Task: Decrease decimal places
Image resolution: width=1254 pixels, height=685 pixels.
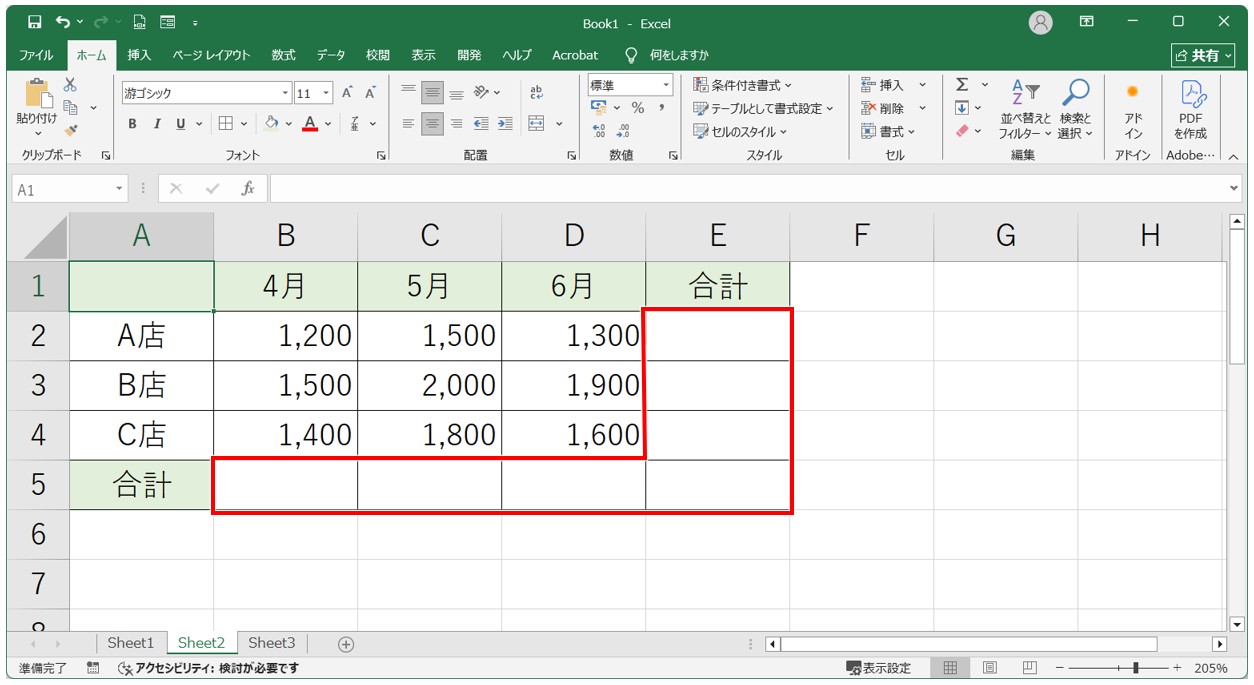Action: 623,131
